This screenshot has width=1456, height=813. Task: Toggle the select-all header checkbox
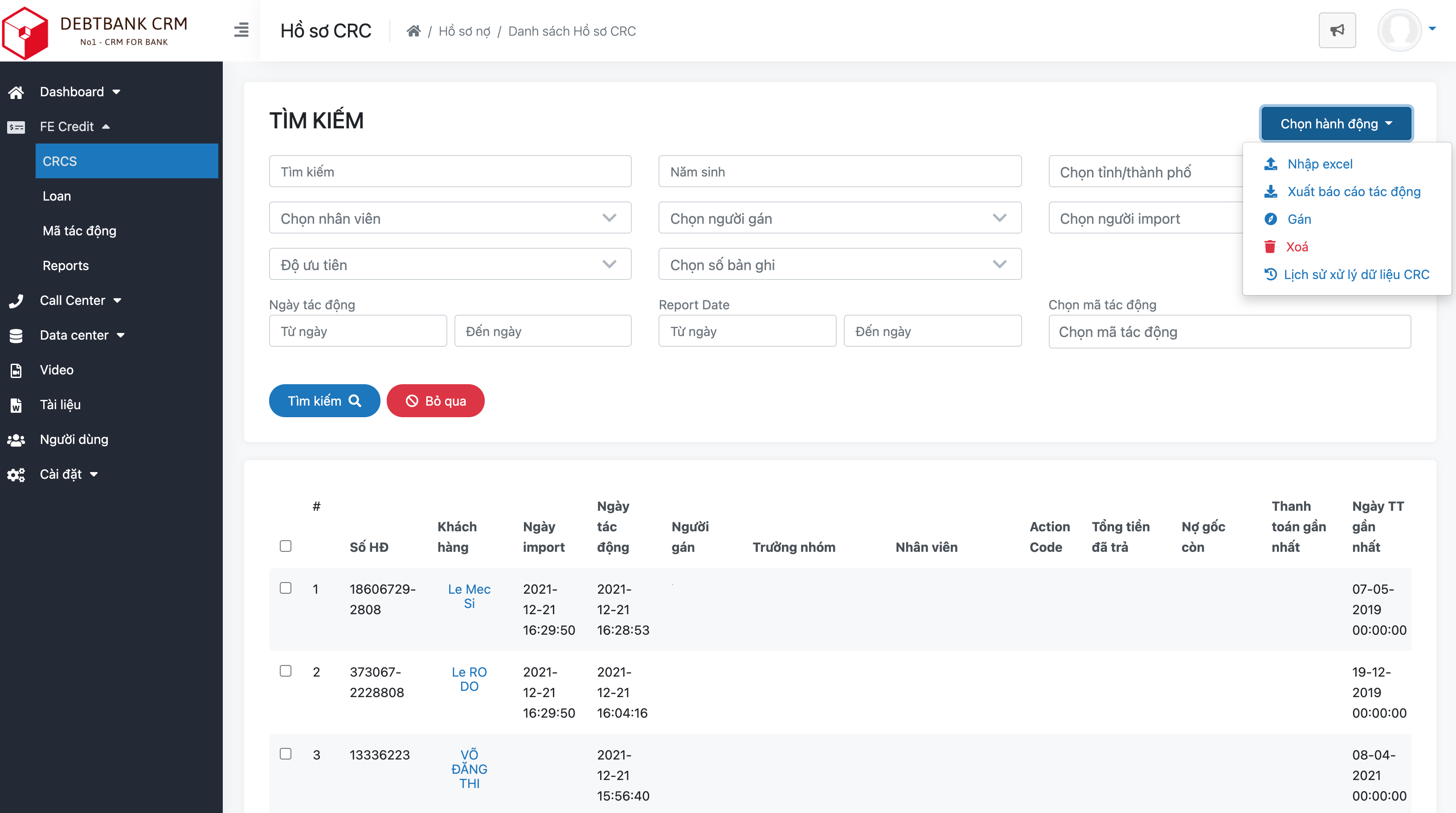tap(286, 546)
